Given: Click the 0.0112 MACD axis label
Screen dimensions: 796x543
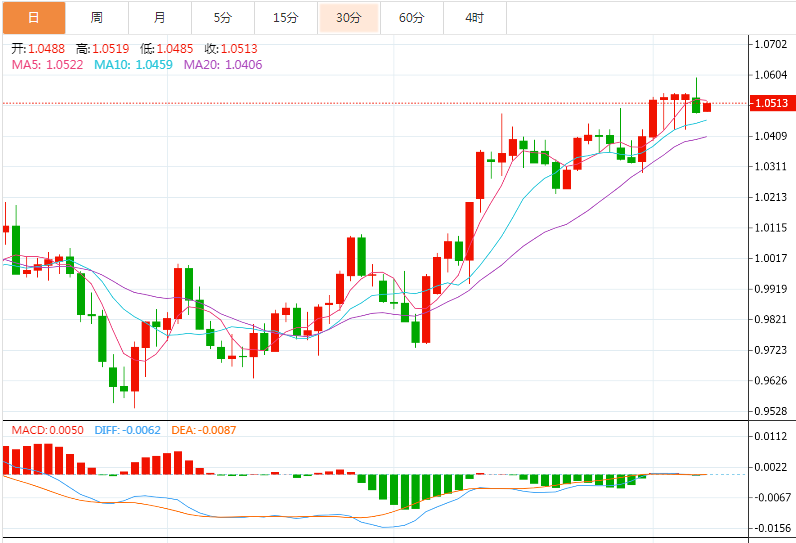Looking at the screenshot, I should (x=771, y=436).
